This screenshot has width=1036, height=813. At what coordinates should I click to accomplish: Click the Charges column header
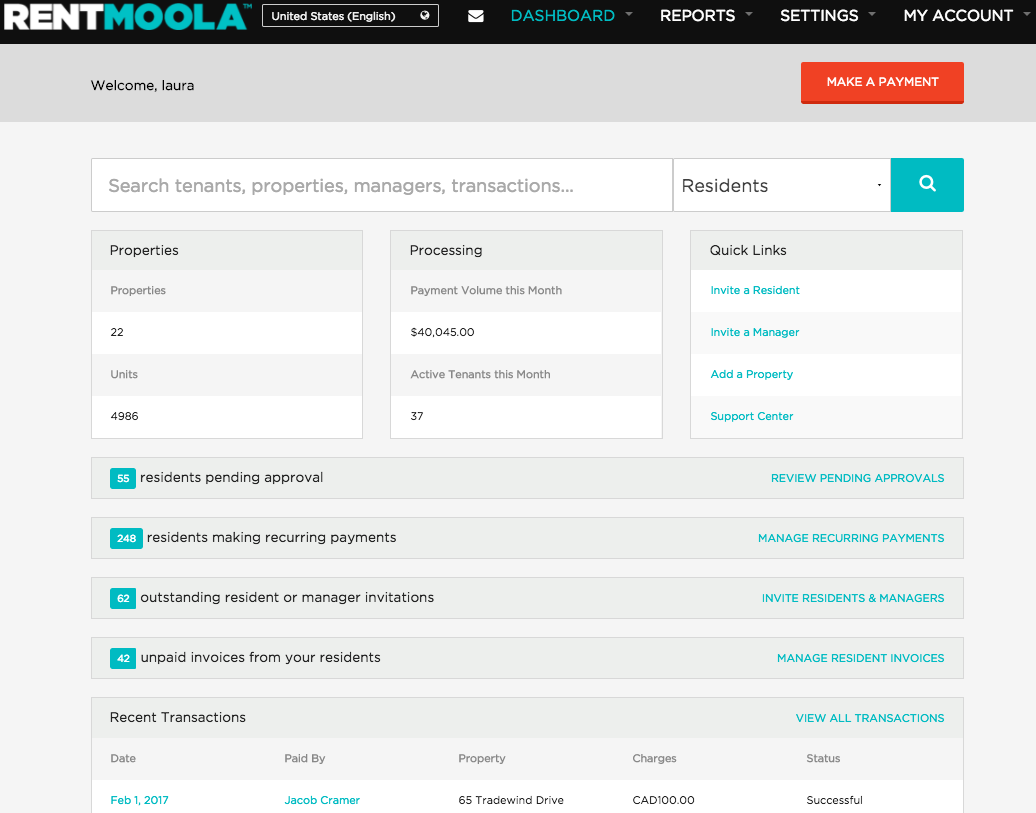(x=654, y=759)
